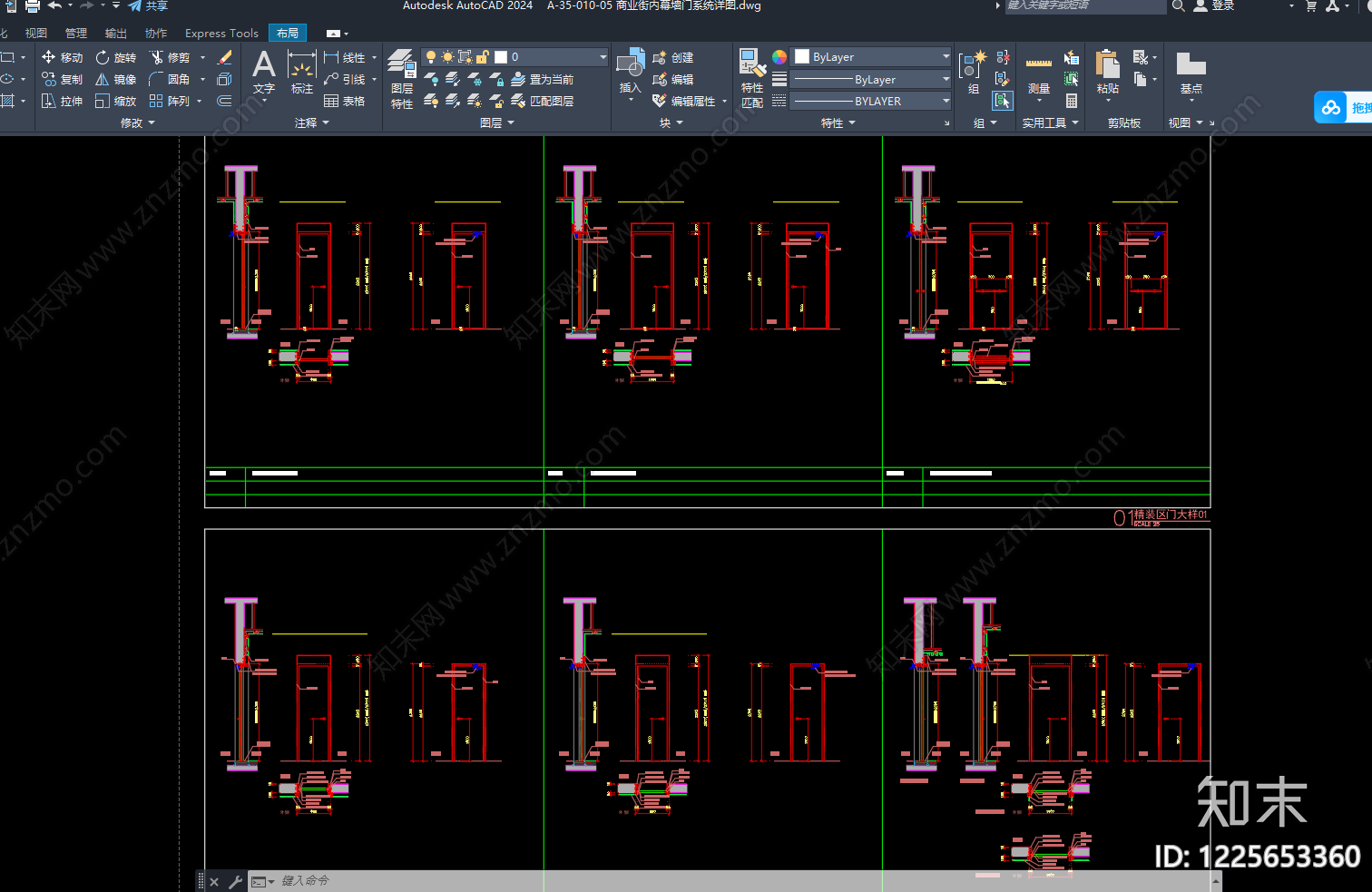Switch to the Express Tools tab
Screen dimensions: 1372x892
pos(221,34)
